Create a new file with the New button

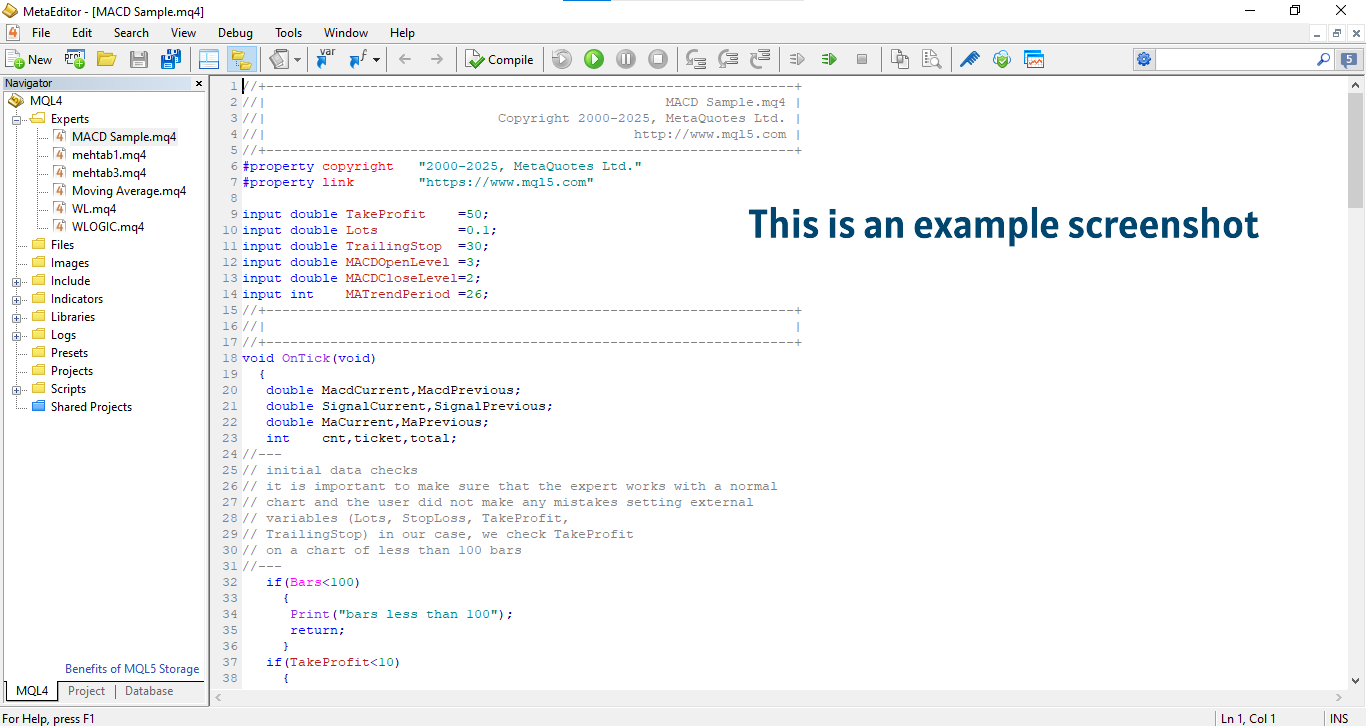click(29, 60)
